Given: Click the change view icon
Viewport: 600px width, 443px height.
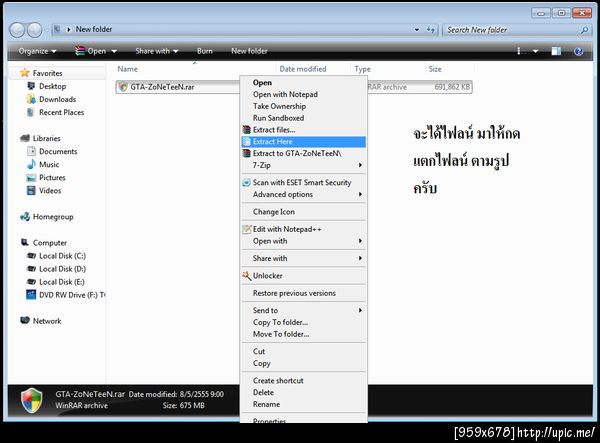Looking at the screenshot, I should (519, 51).
